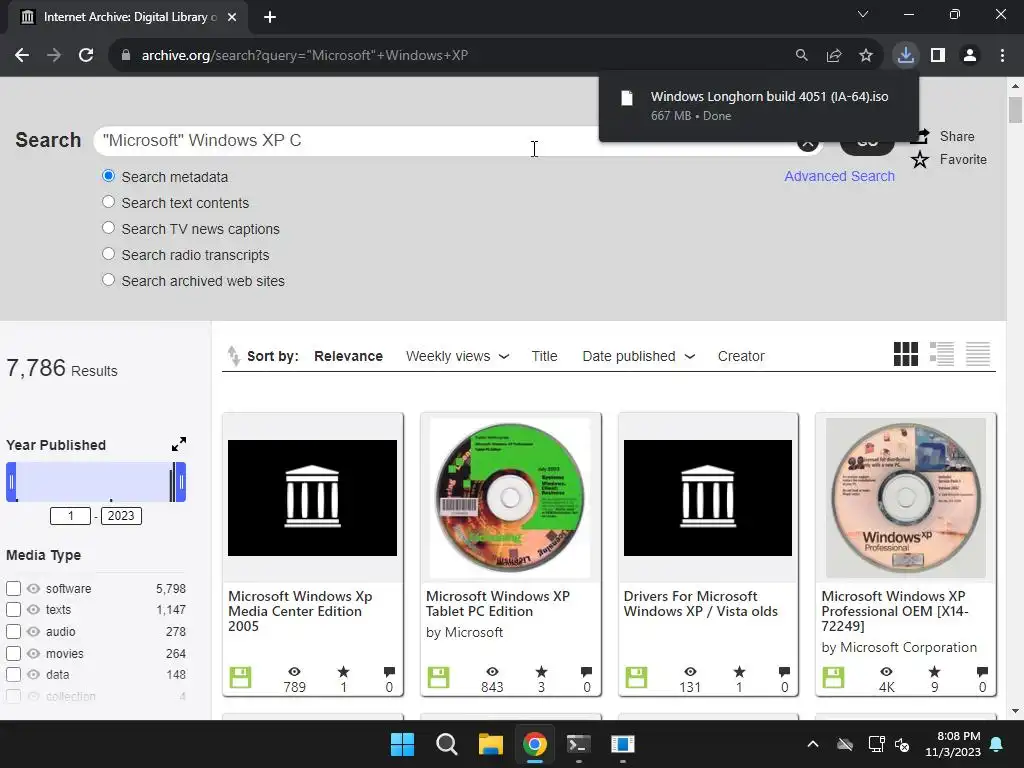Image resolution: width=1024 pixels, height=768 pixels.
Task: Click right handle of year range slider
Action: coord(181,482)
